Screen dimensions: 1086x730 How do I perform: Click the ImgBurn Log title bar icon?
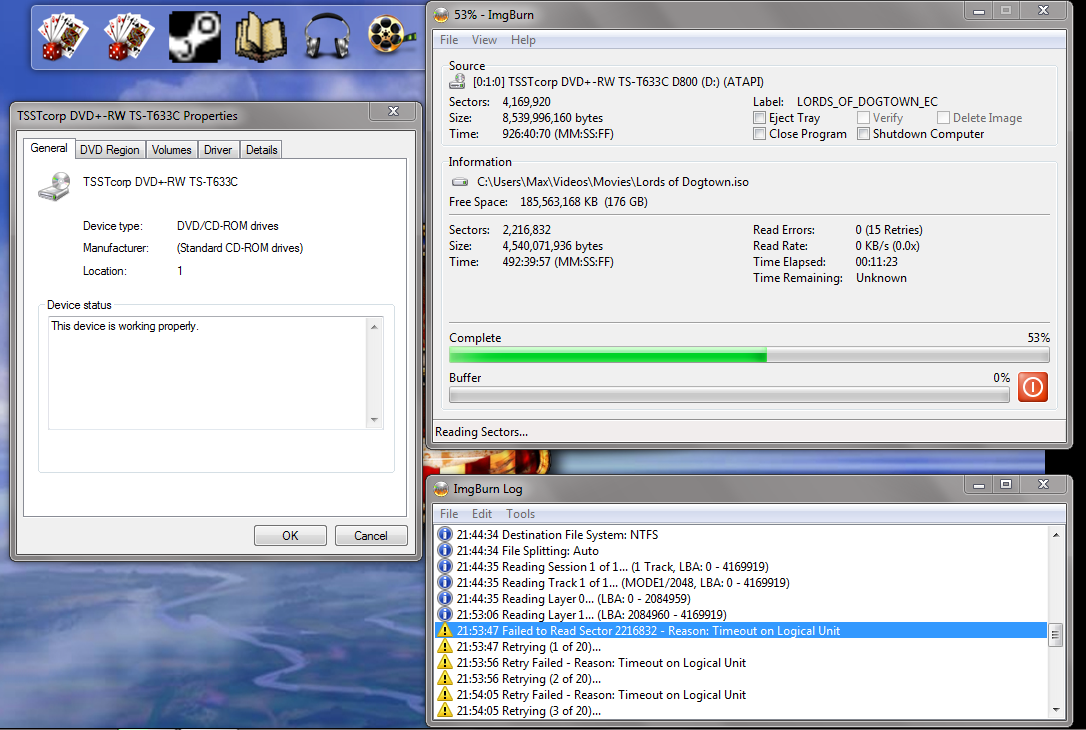[x=441, y=489]
